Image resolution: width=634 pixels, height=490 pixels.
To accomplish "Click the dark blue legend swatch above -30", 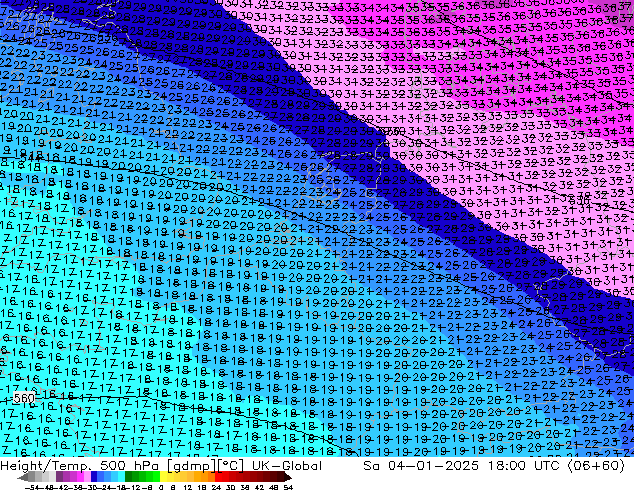I will [x=94, y=477].
